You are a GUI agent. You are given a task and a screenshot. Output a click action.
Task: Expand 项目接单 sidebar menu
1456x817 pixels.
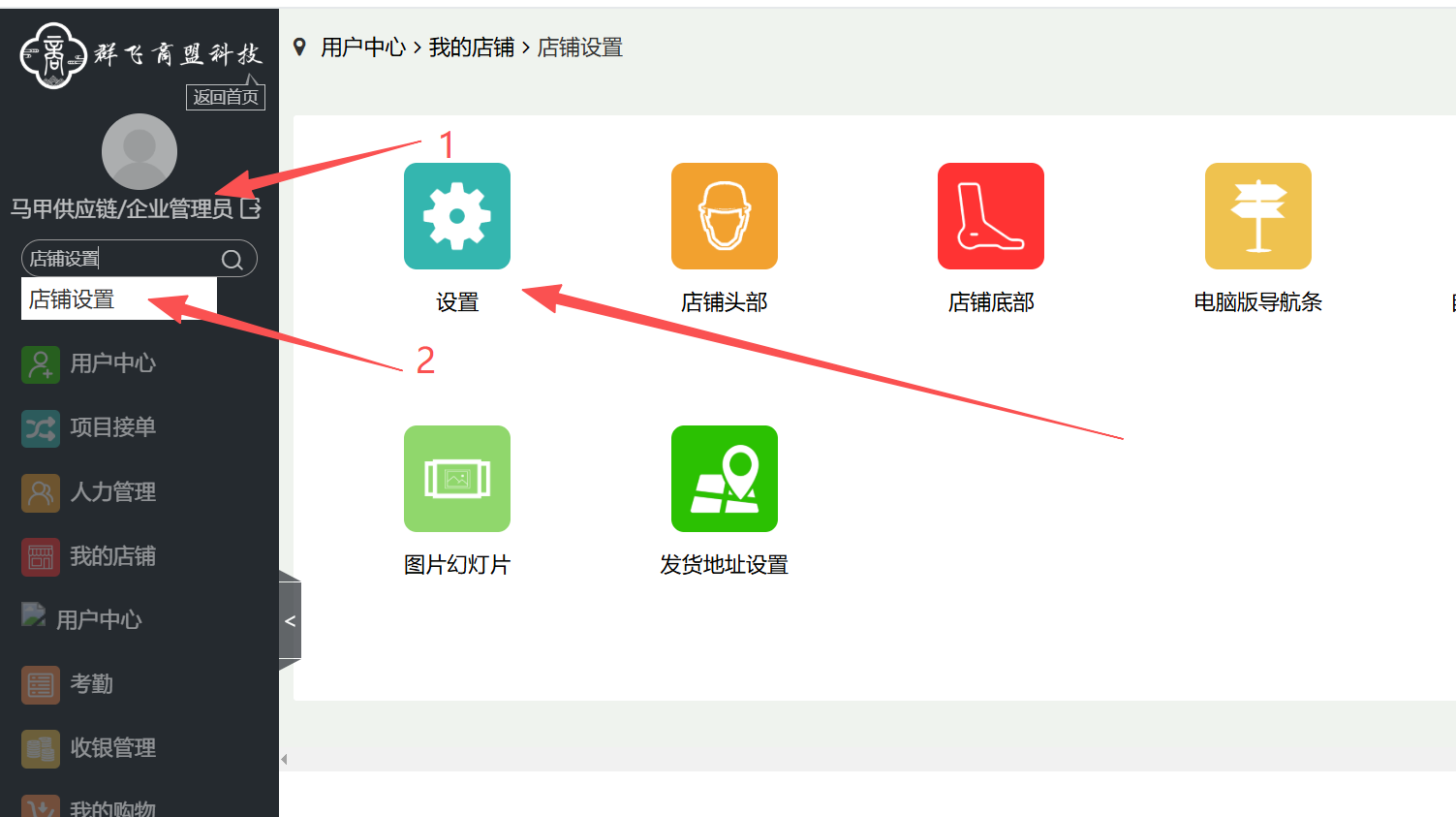tap(112, 427)
